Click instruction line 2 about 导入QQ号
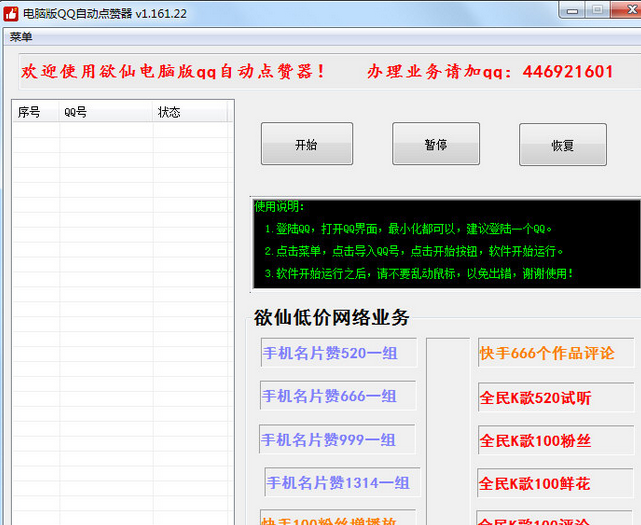The width and height of the screenshot is (641, 525). [x=413, y=251]
